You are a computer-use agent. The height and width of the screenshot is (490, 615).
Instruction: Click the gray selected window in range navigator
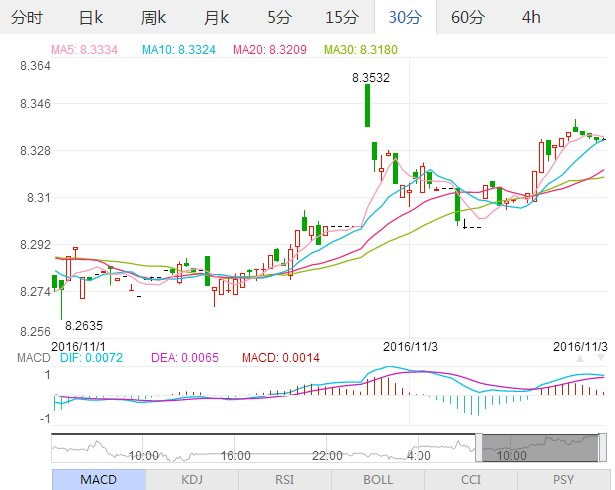point(540,448)
